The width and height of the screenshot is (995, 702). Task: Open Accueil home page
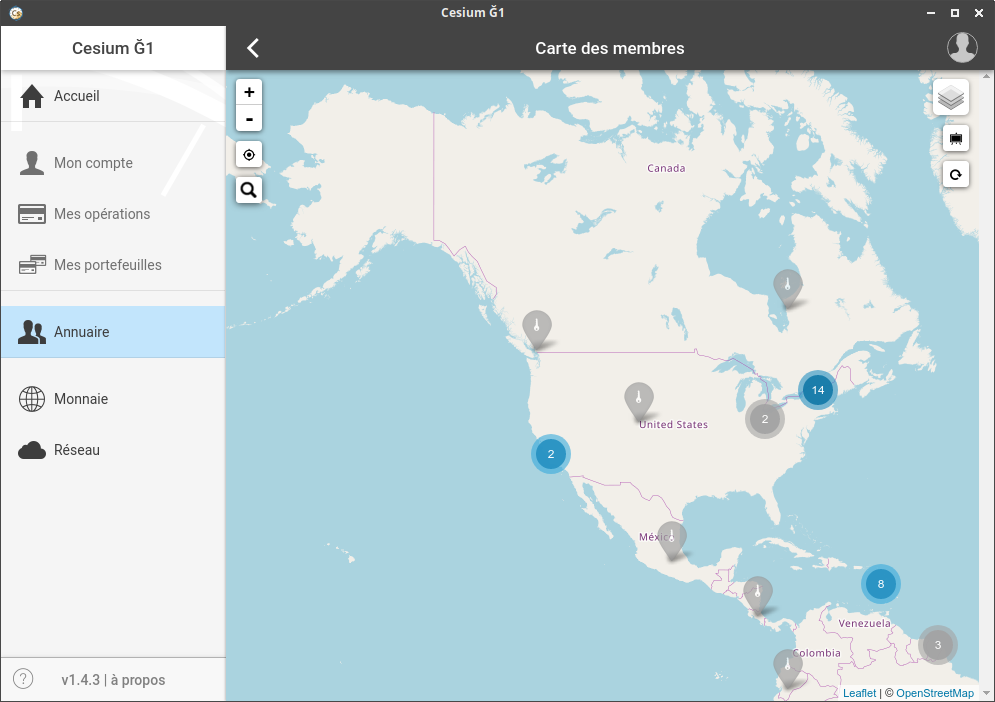point(113,96)
